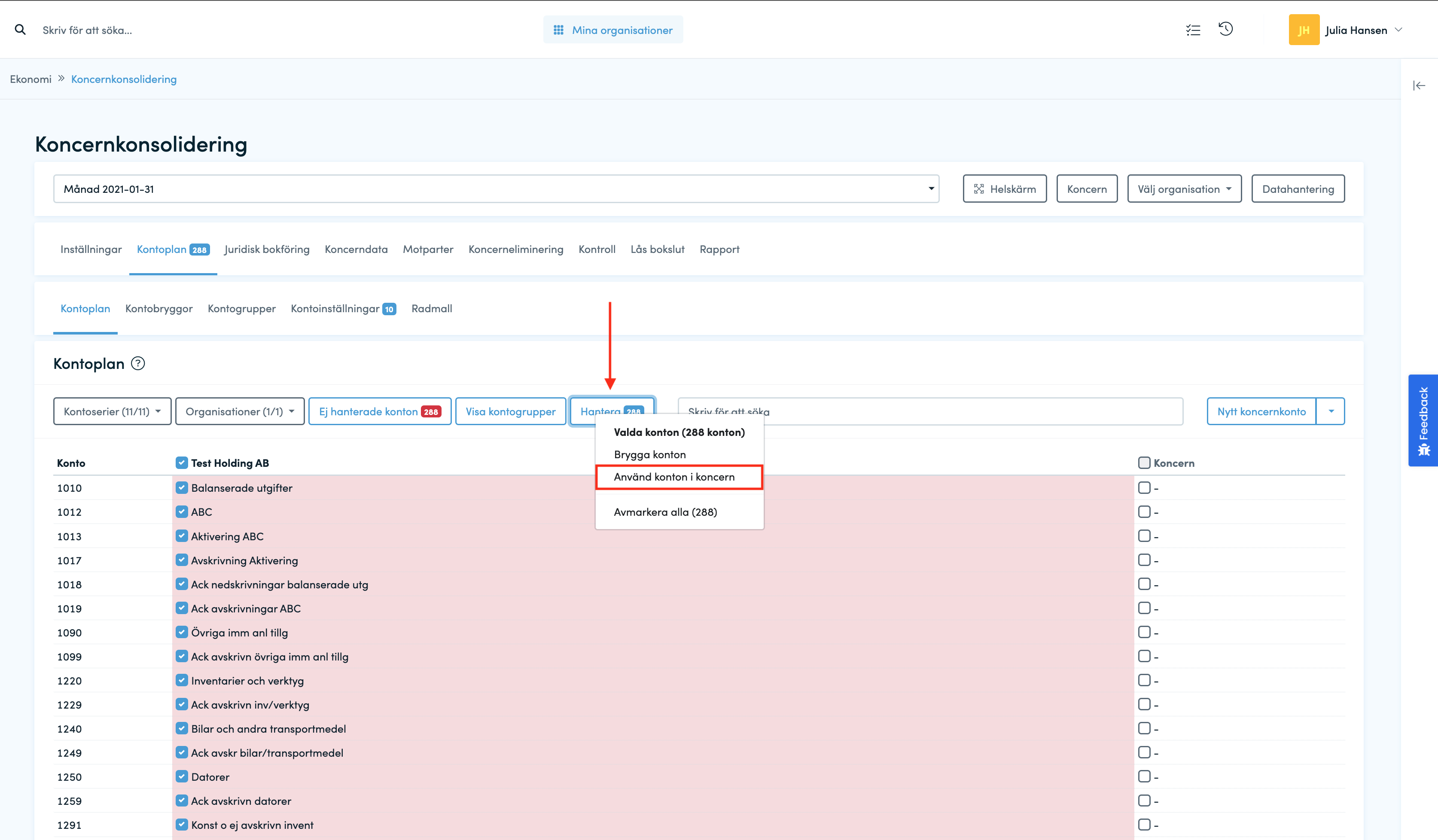Open the Feedback side tab

1423,420
